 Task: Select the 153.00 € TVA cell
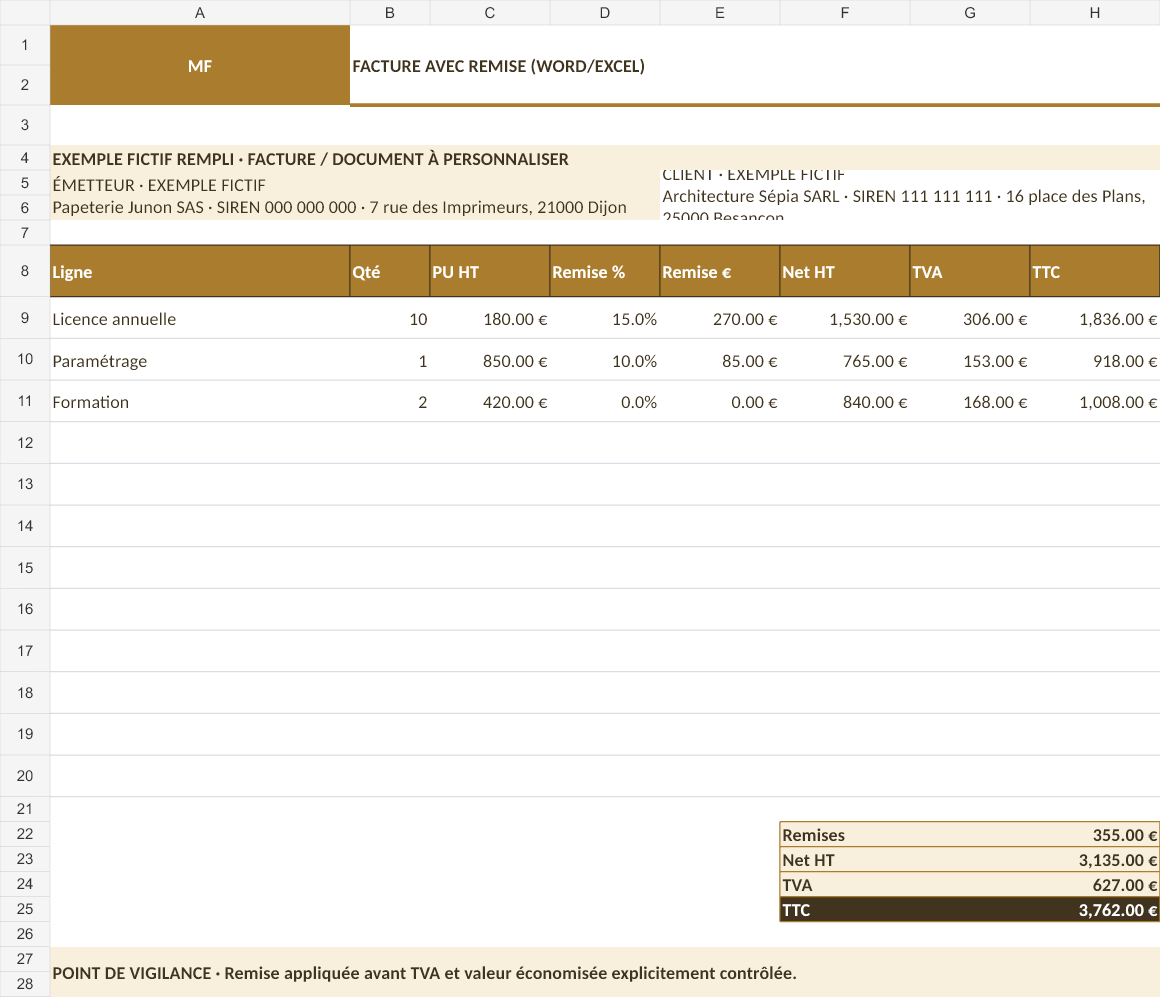(970, 360)
